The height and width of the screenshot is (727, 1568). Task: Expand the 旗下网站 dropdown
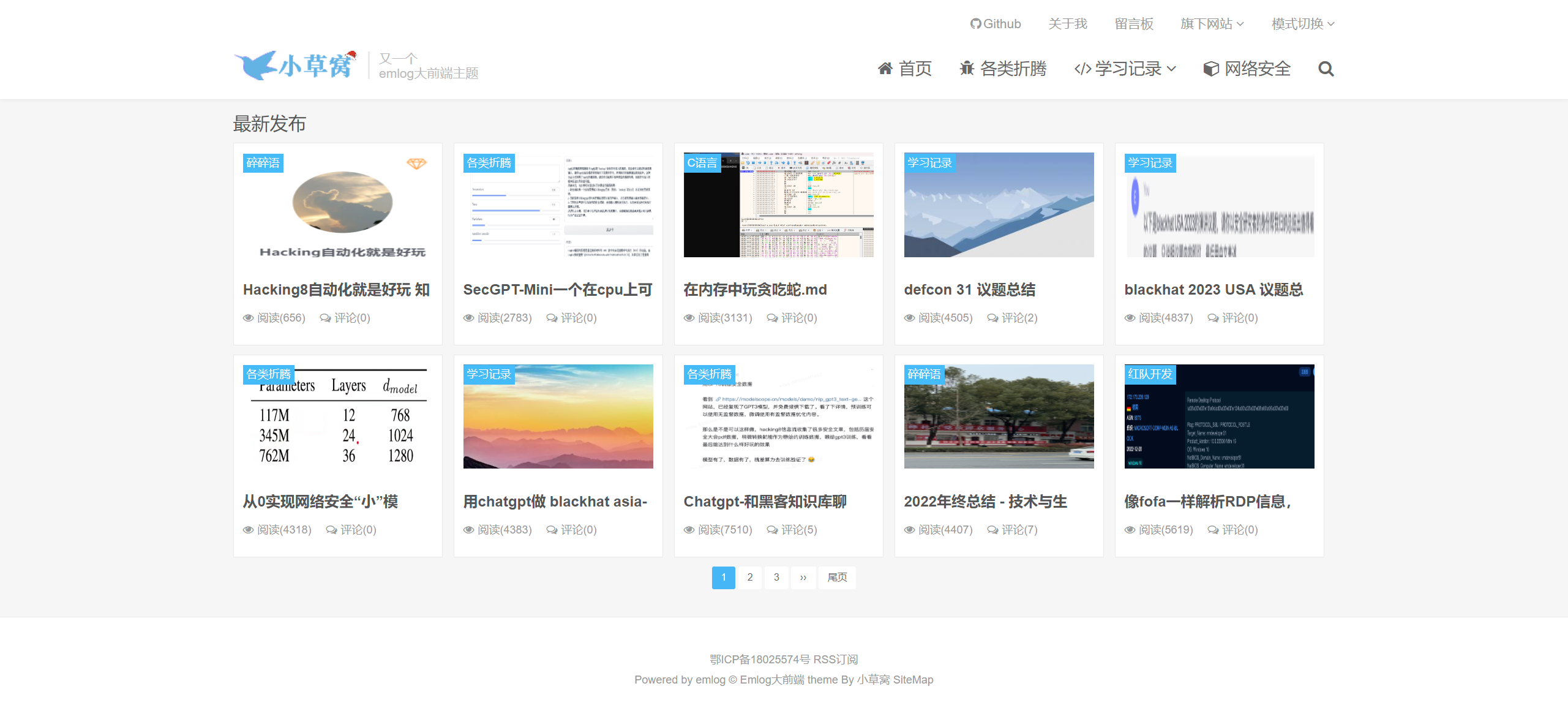pyautogui.click(x=1212, y=24)
